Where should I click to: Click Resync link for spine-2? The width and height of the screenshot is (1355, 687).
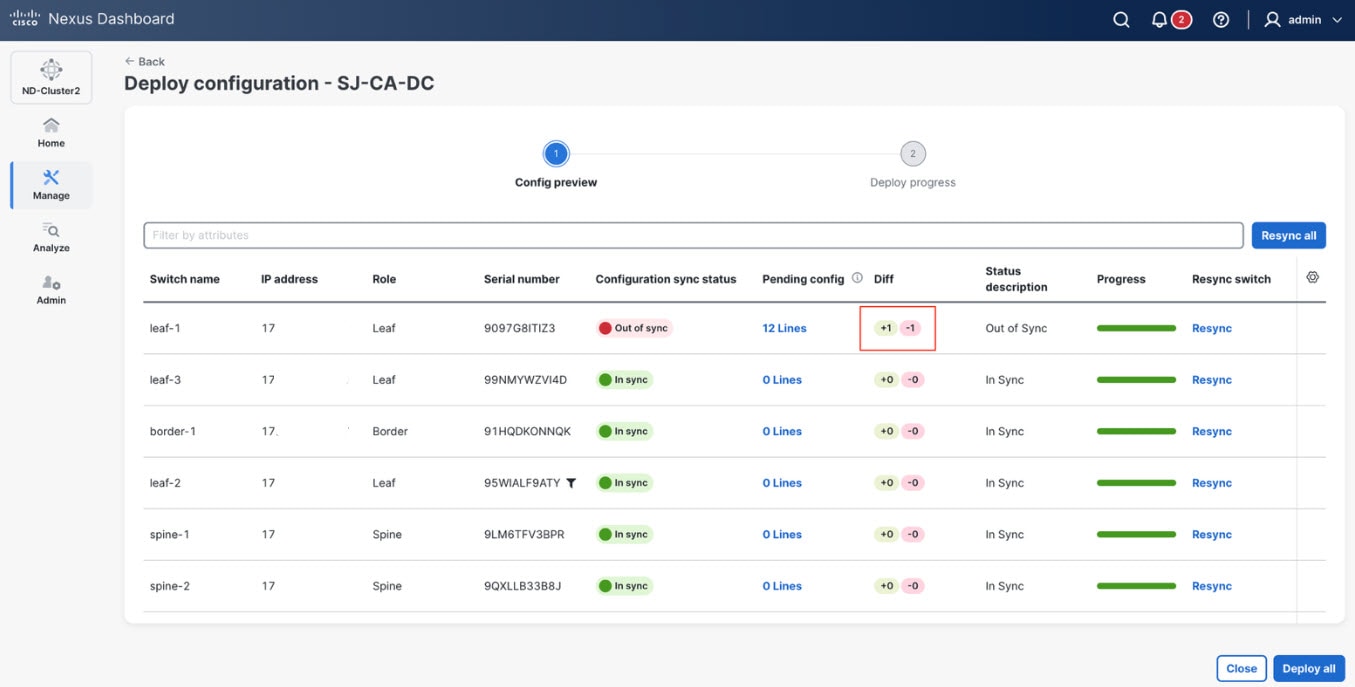(1211, 586)
